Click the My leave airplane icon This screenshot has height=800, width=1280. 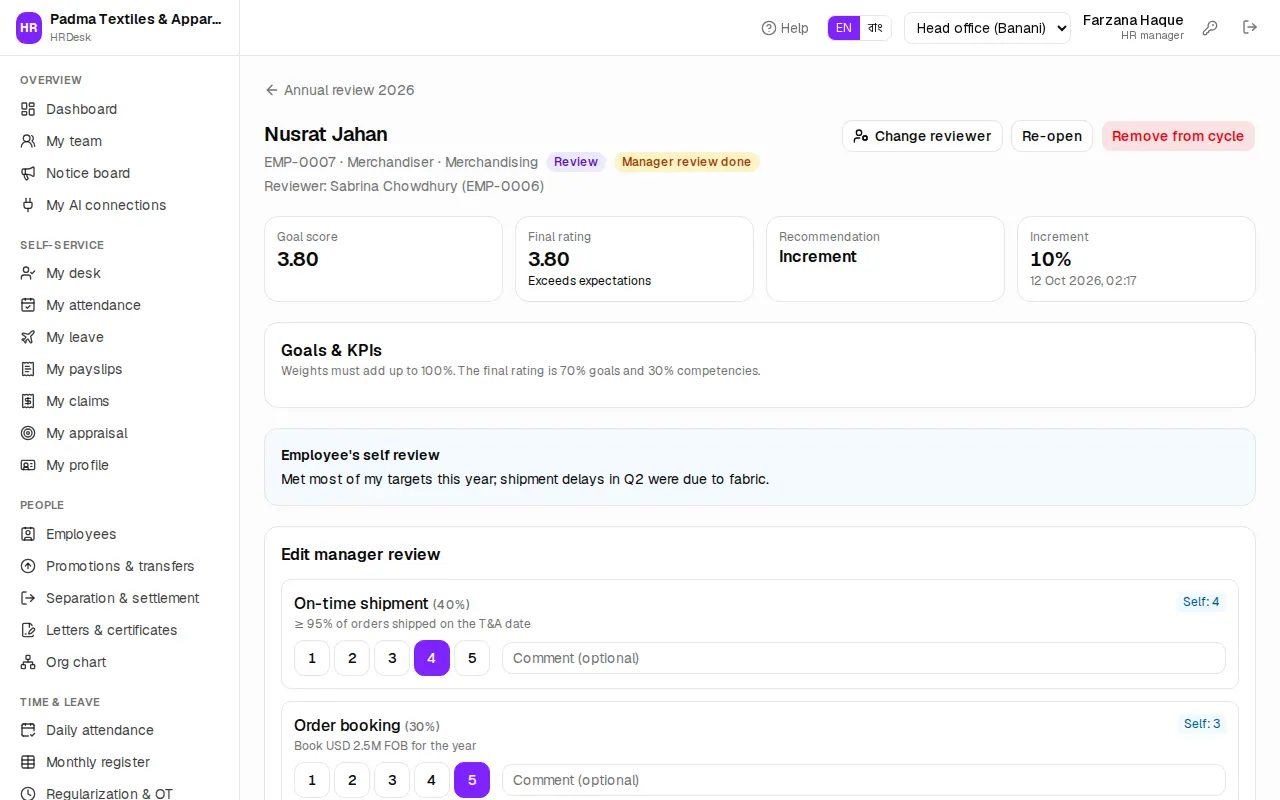tap(28, 337)
